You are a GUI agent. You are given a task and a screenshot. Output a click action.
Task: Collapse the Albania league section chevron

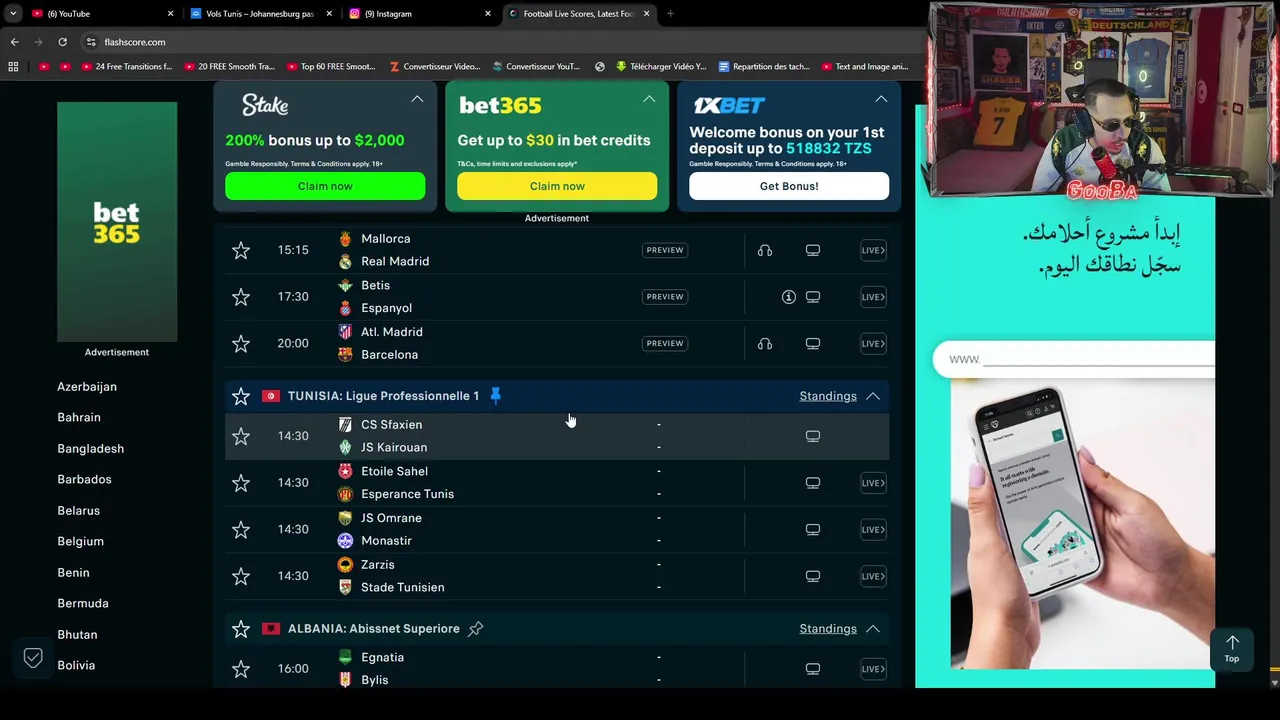pyautogui.click(x=873, y=629)
